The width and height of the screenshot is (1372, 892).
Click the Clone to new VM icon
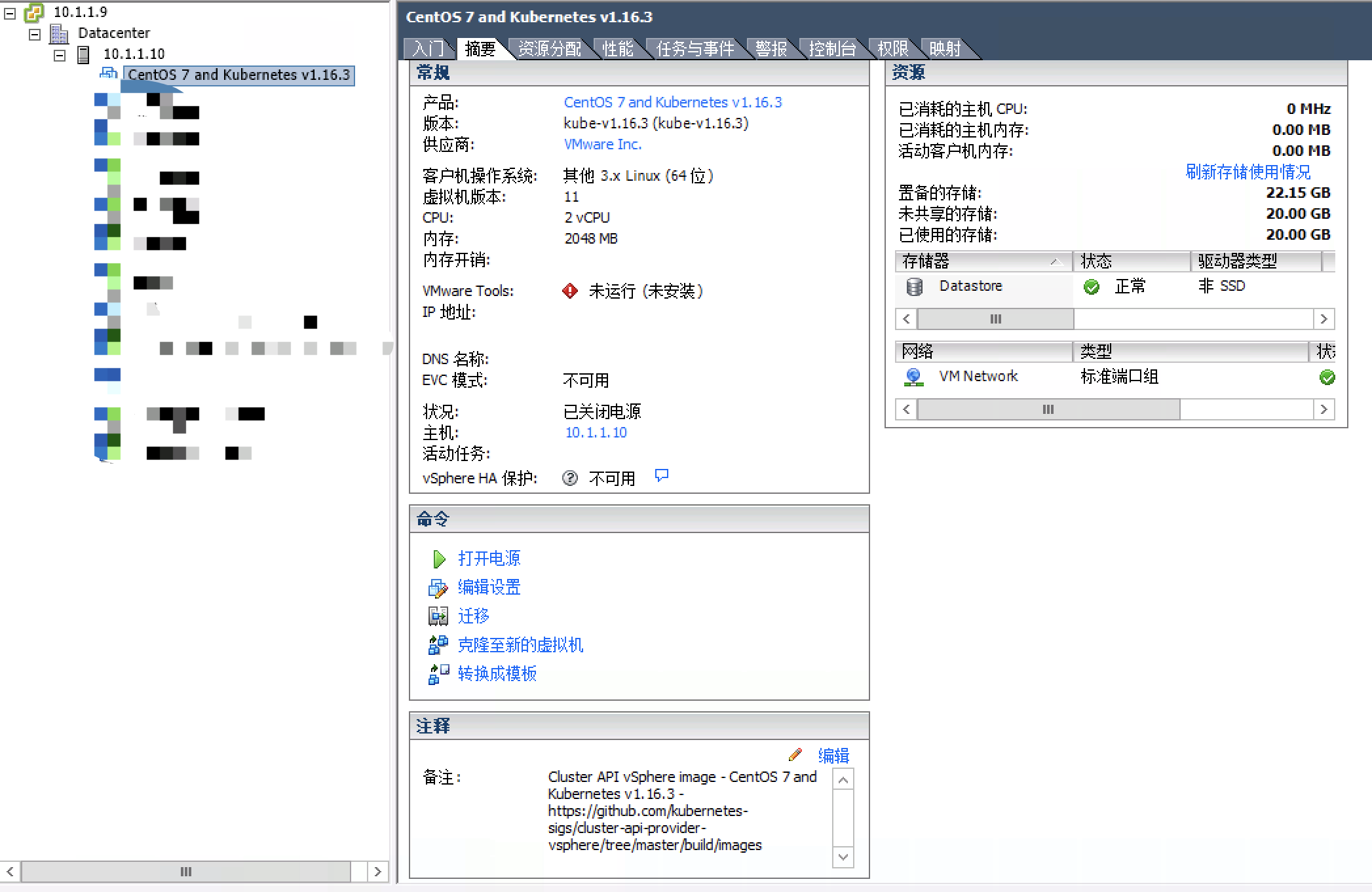(x=437, y=645)
